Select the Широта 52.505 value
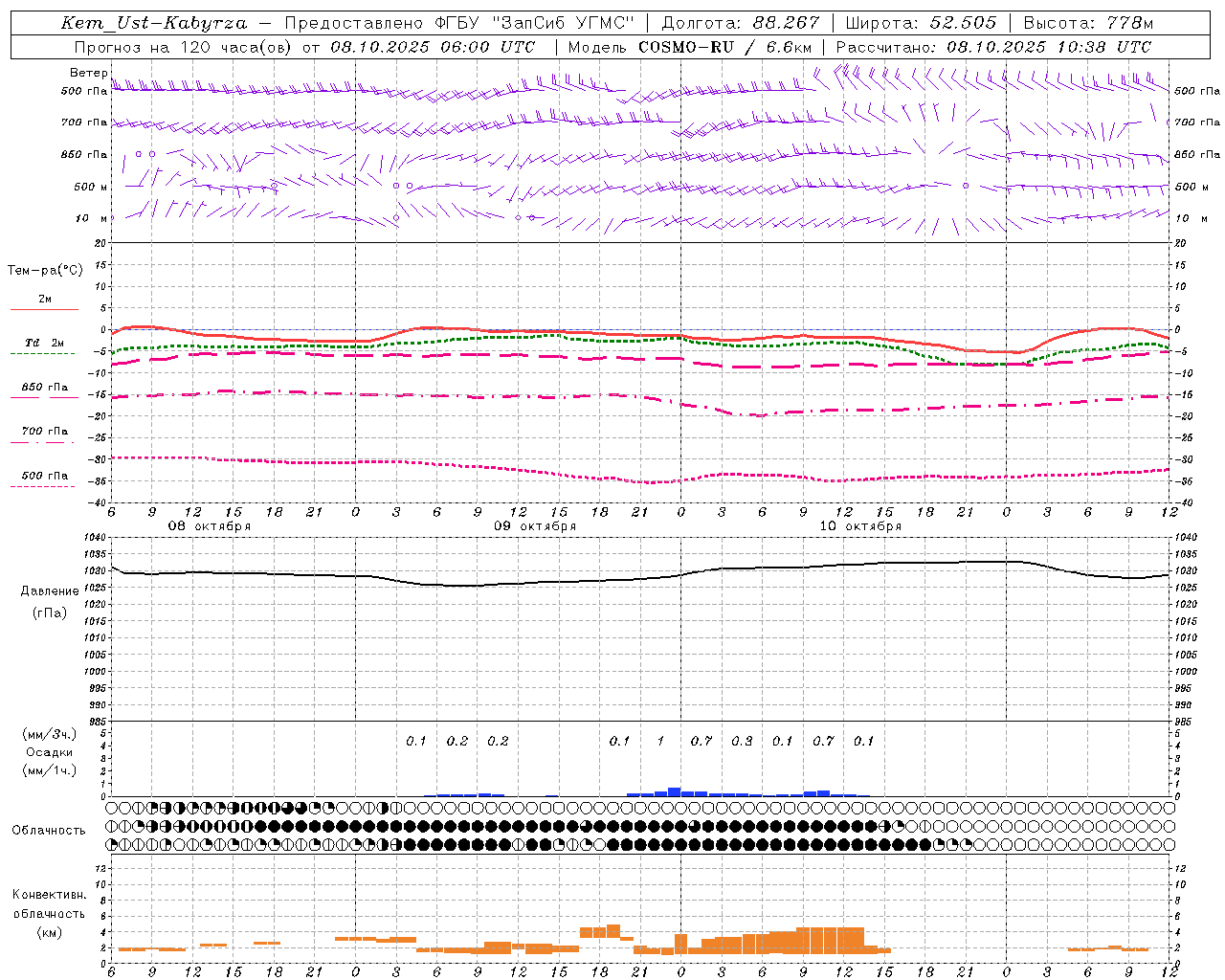This screenshot has width=1225, height=980. point(921,23)
